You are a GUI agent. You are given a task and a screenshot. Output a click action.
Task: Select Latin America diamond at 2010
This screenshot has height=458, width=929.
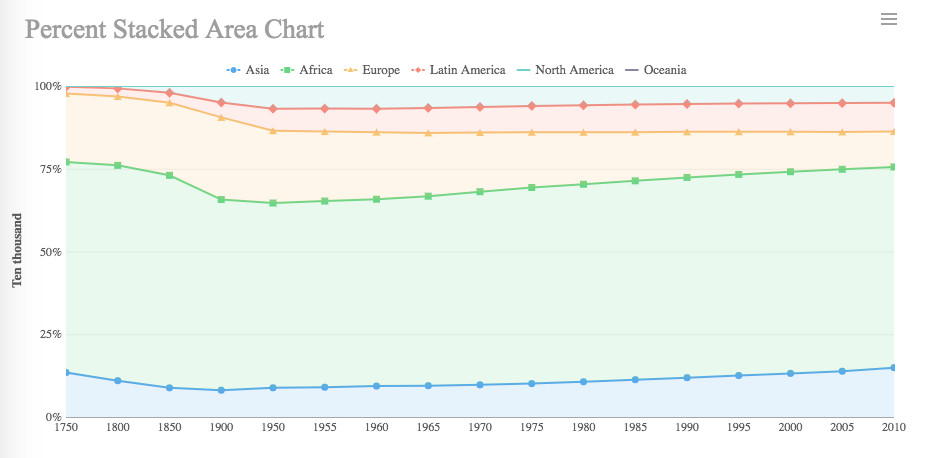[x=893, y=103]
